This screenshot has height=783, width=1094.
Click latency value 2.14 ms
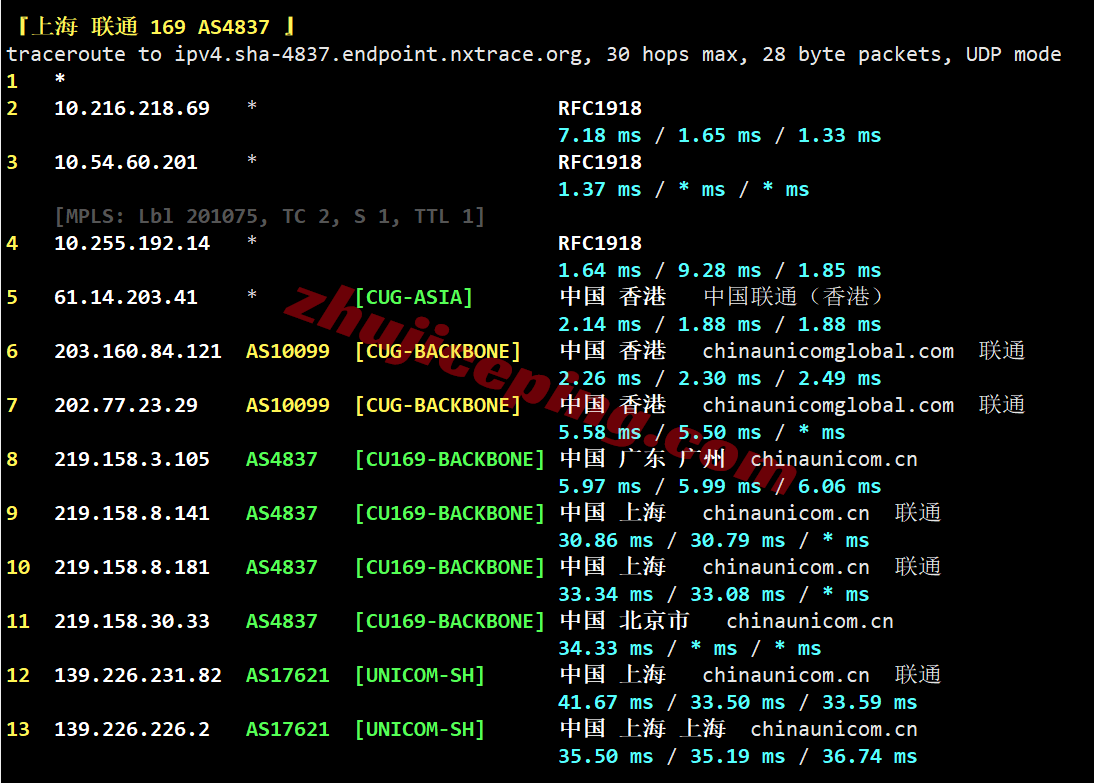tap(599, 325)
